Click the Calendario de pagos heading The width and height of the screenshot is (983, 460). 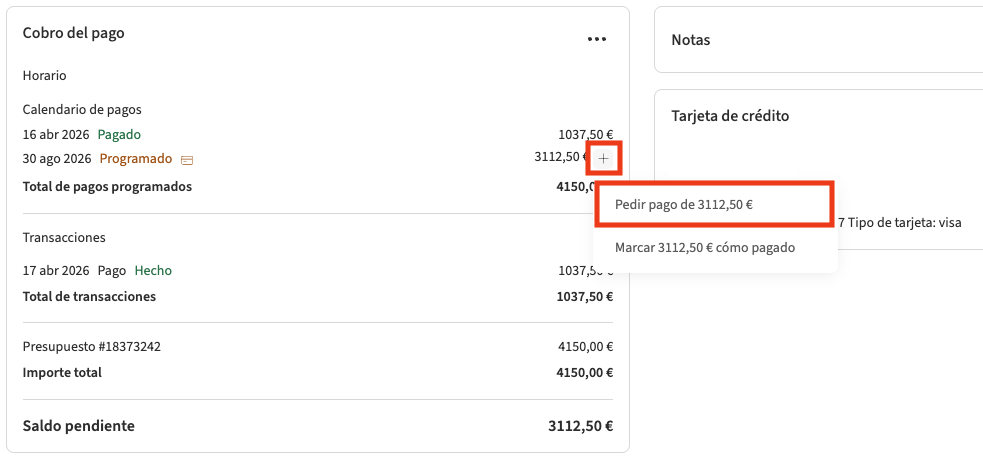point(82,109)
